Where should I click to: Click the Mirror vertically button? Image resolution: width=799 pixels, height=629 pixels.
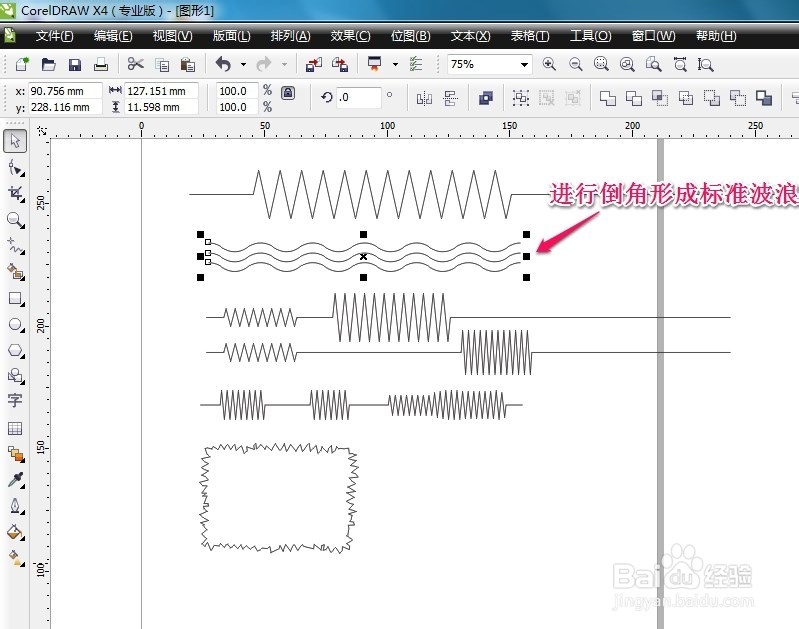450,98
